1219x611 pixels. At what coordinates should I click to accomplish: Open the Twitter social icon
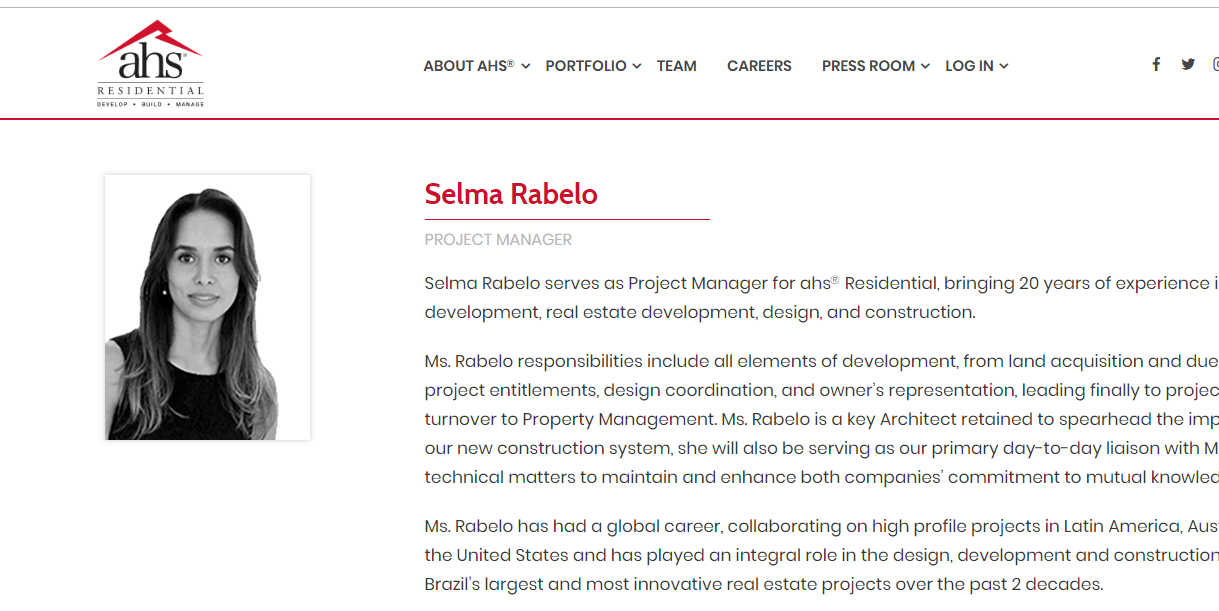click(x=1188, y=64)
